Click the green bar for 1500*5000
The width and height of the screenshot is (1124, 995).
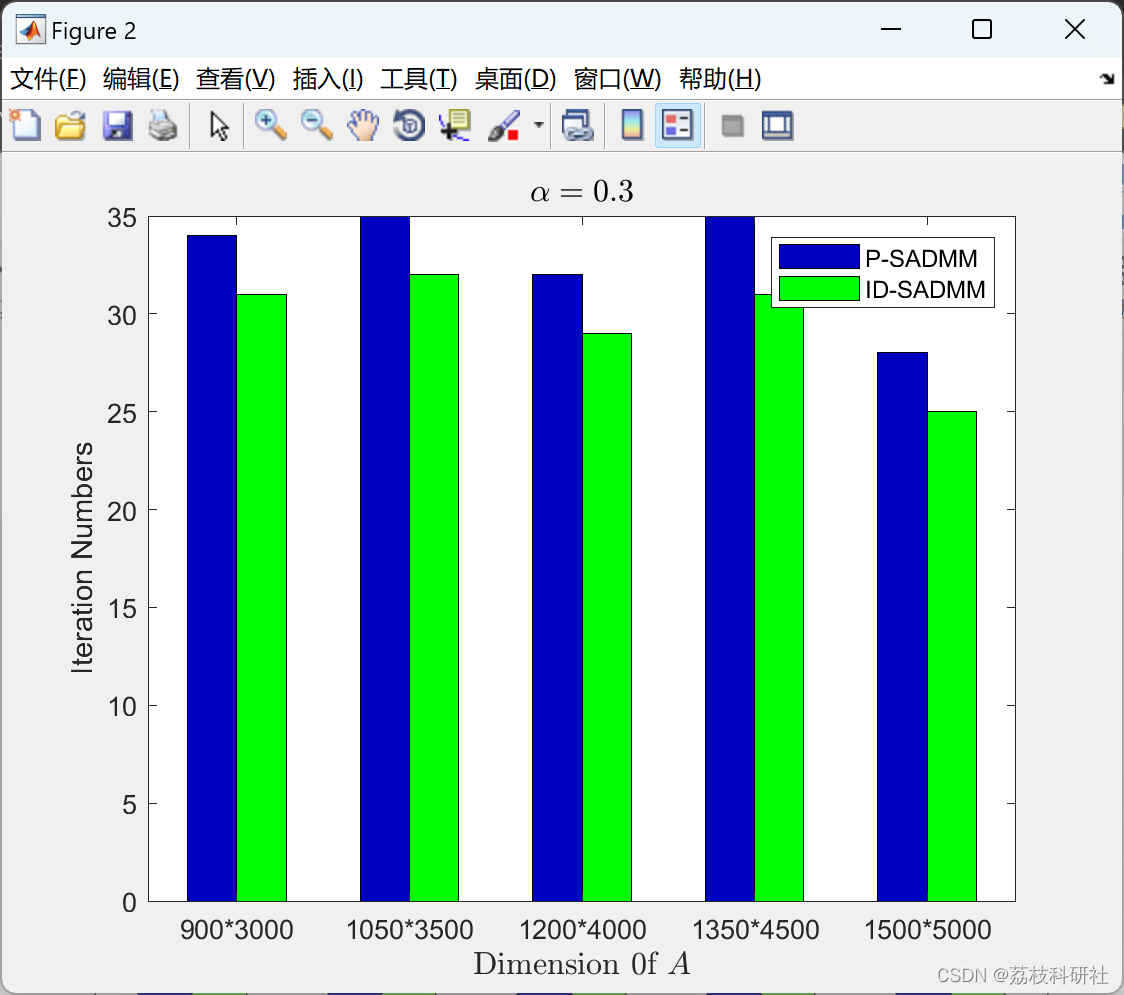point(952,657)
